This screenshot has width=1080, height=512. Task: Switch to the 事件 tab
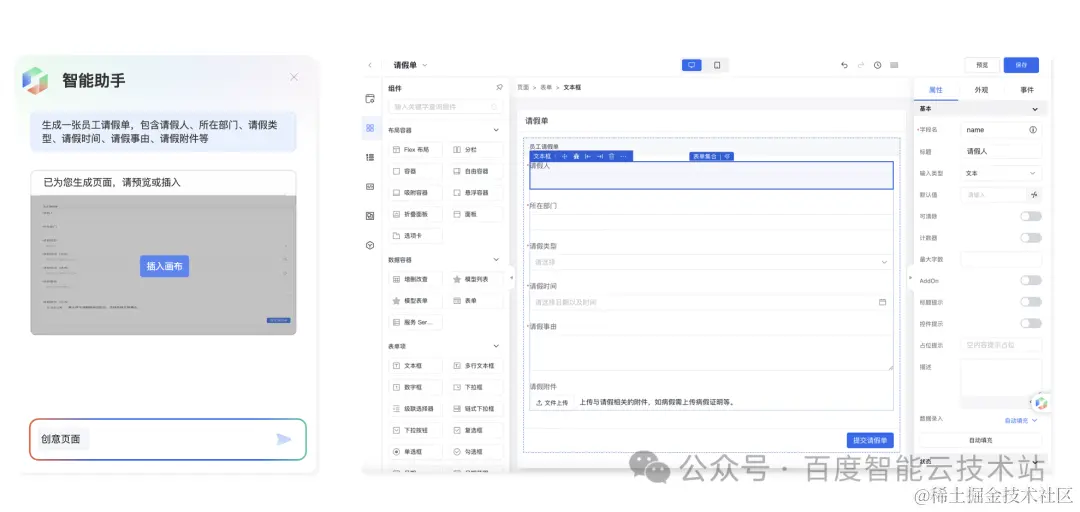(1026, 90)
